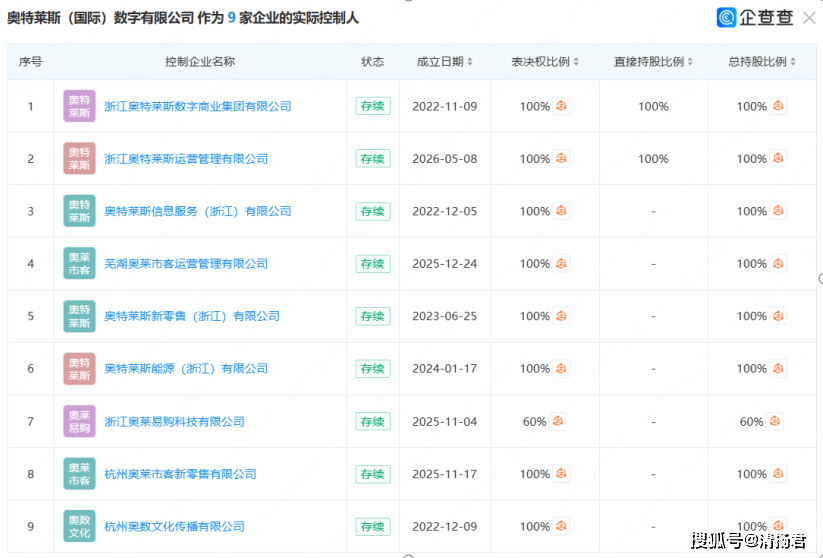Select date cell 2024-01-17
Screen dimensions: 823x558
[445, 369]
